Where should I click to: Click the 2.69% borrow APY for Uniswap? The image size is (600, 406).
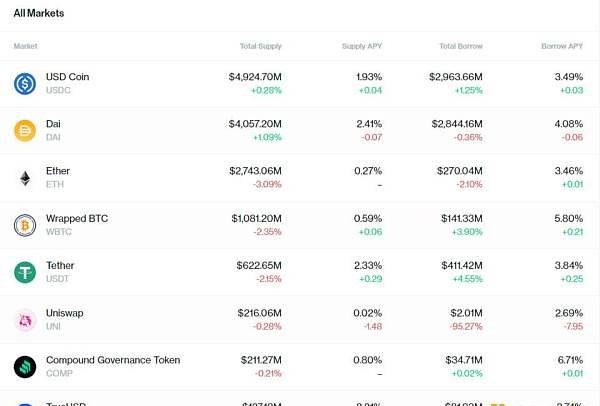pos(569,313)
